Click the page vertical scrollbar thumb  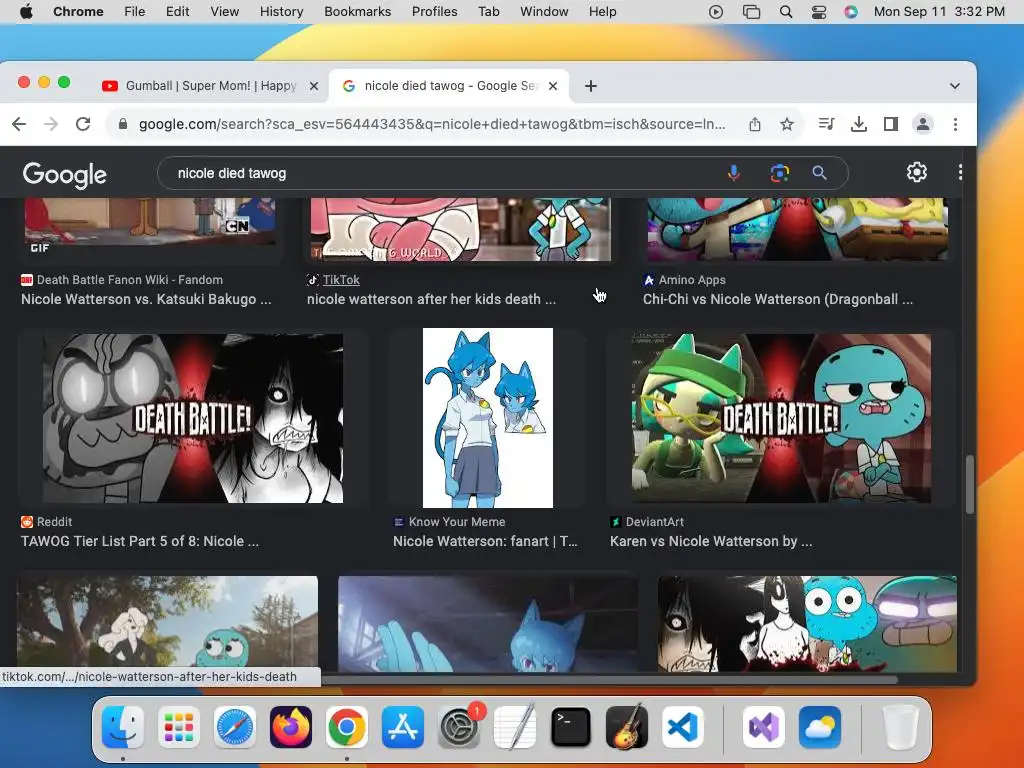970,485
